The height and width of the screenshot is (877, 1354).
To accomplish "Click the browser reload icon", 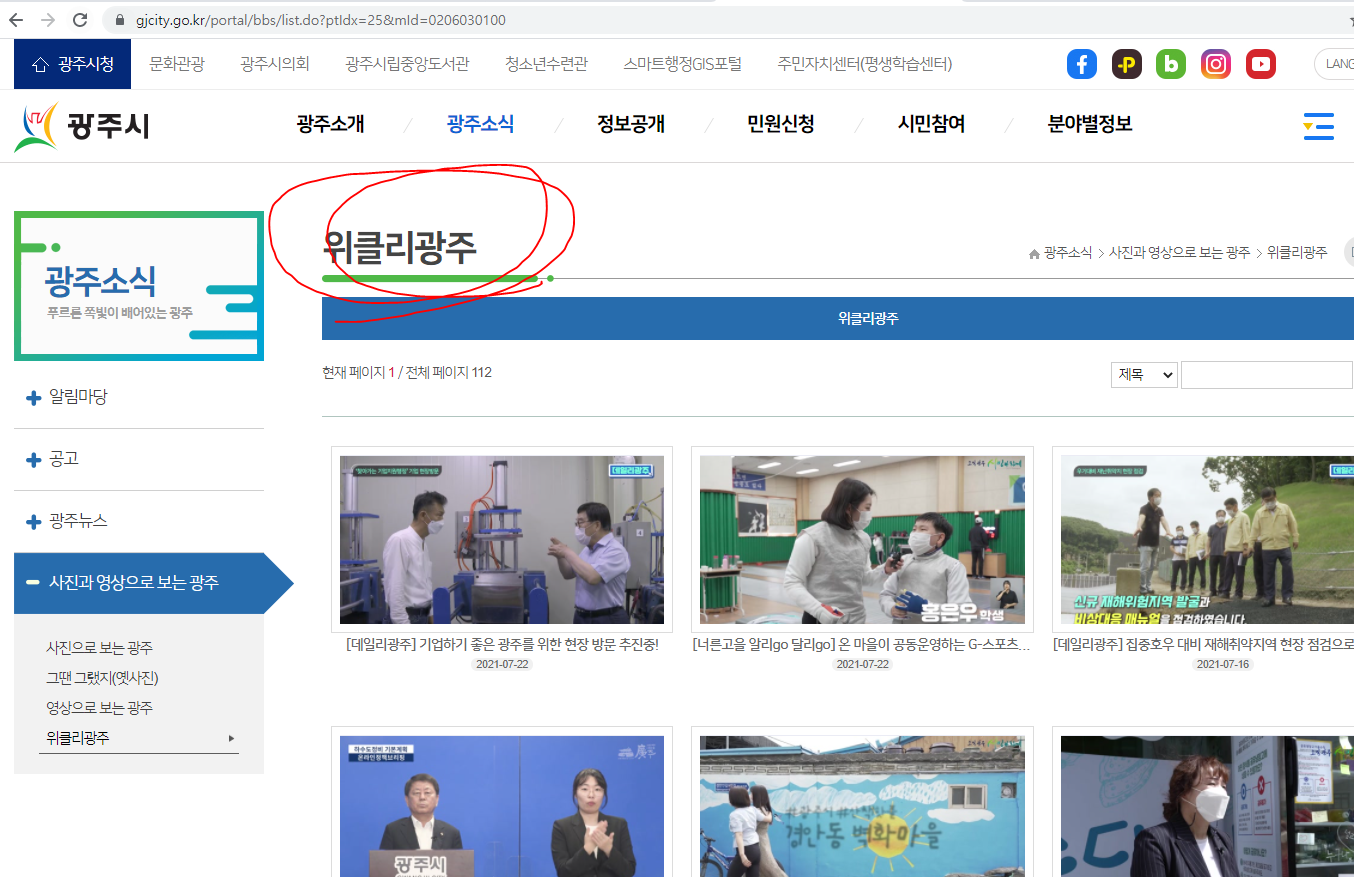I will point(81,20).
